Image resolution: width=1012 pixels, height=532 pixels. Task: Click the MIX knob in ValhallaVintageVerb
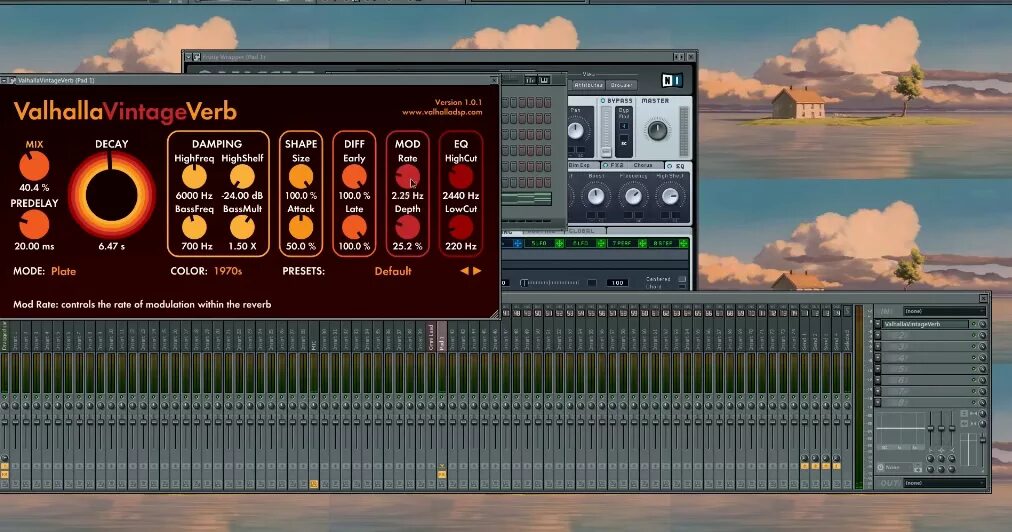pos(34,167)
